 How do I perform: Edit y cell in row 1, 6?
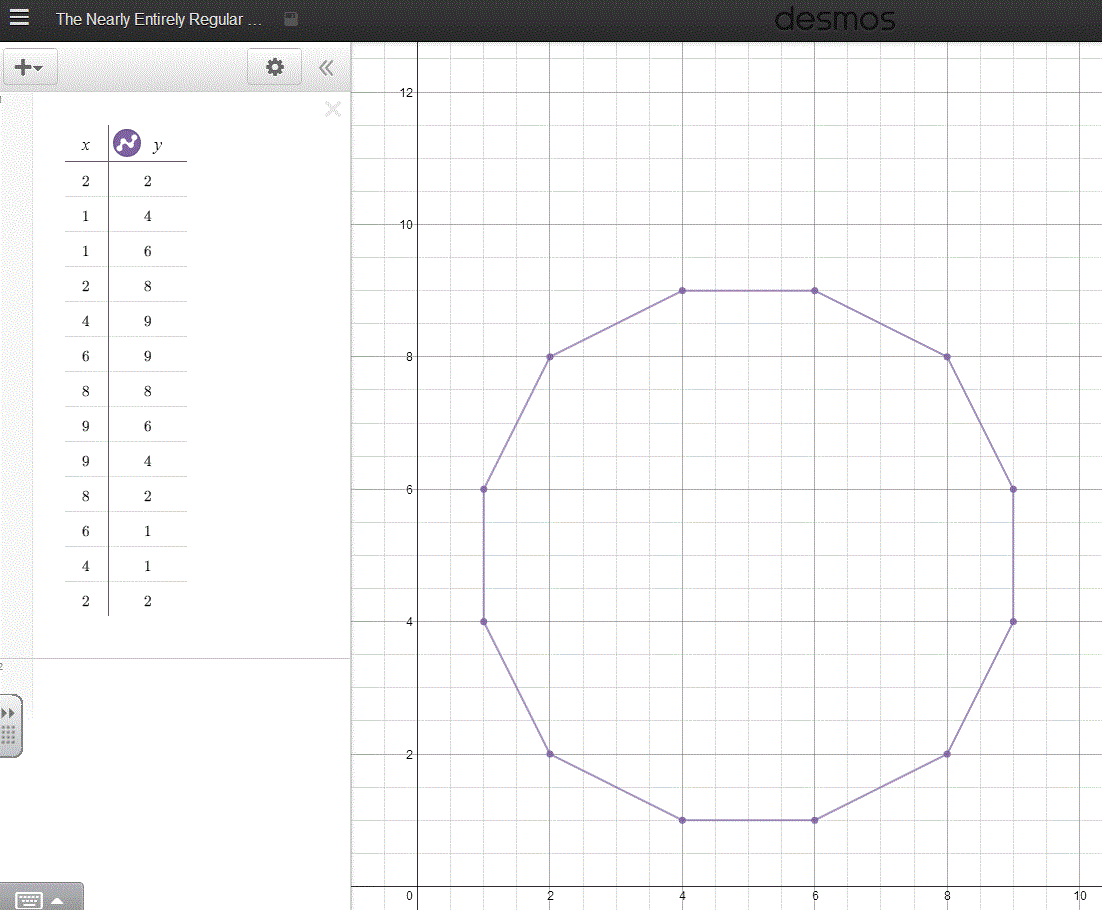tap(148, 251)
